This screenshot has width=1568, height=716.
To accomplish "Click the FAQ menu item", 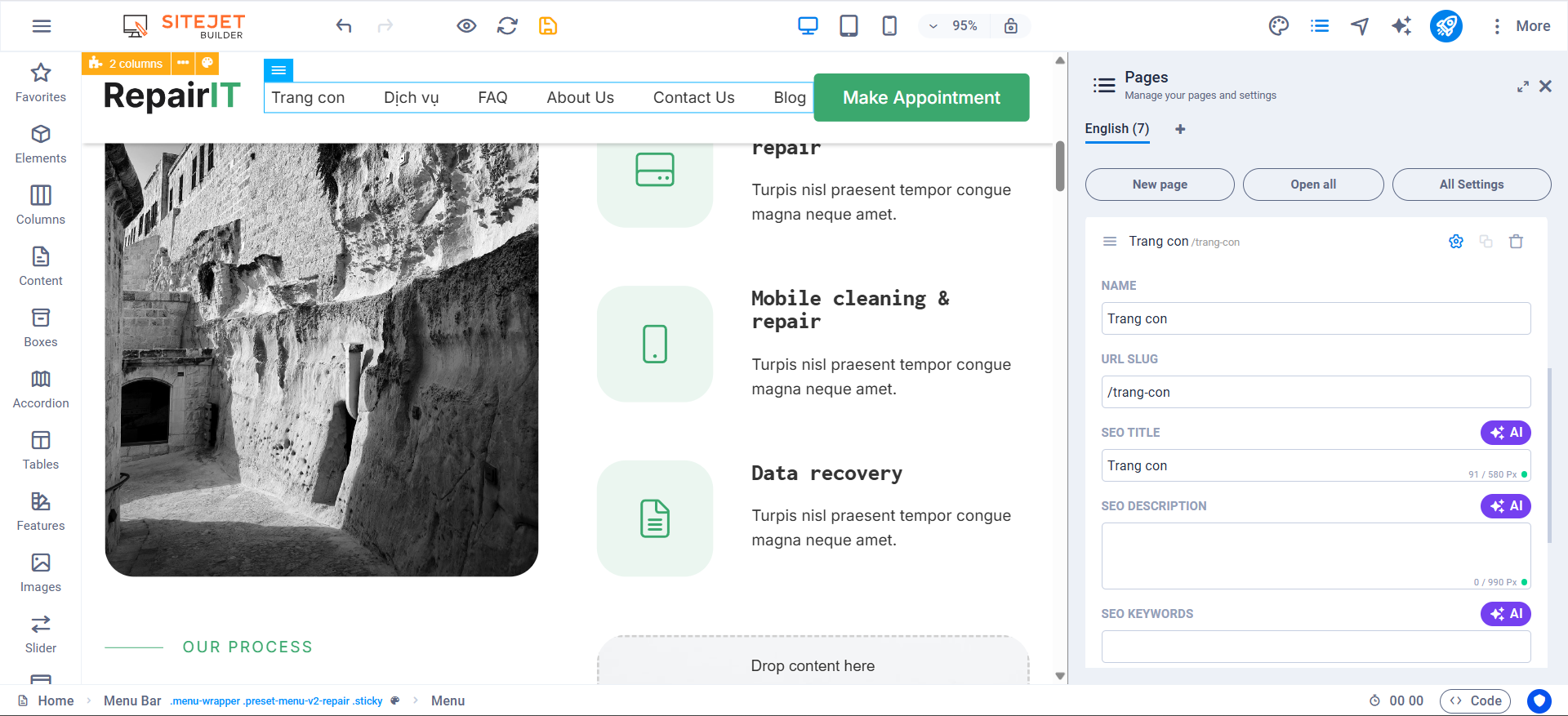I will tap(492, 98).
